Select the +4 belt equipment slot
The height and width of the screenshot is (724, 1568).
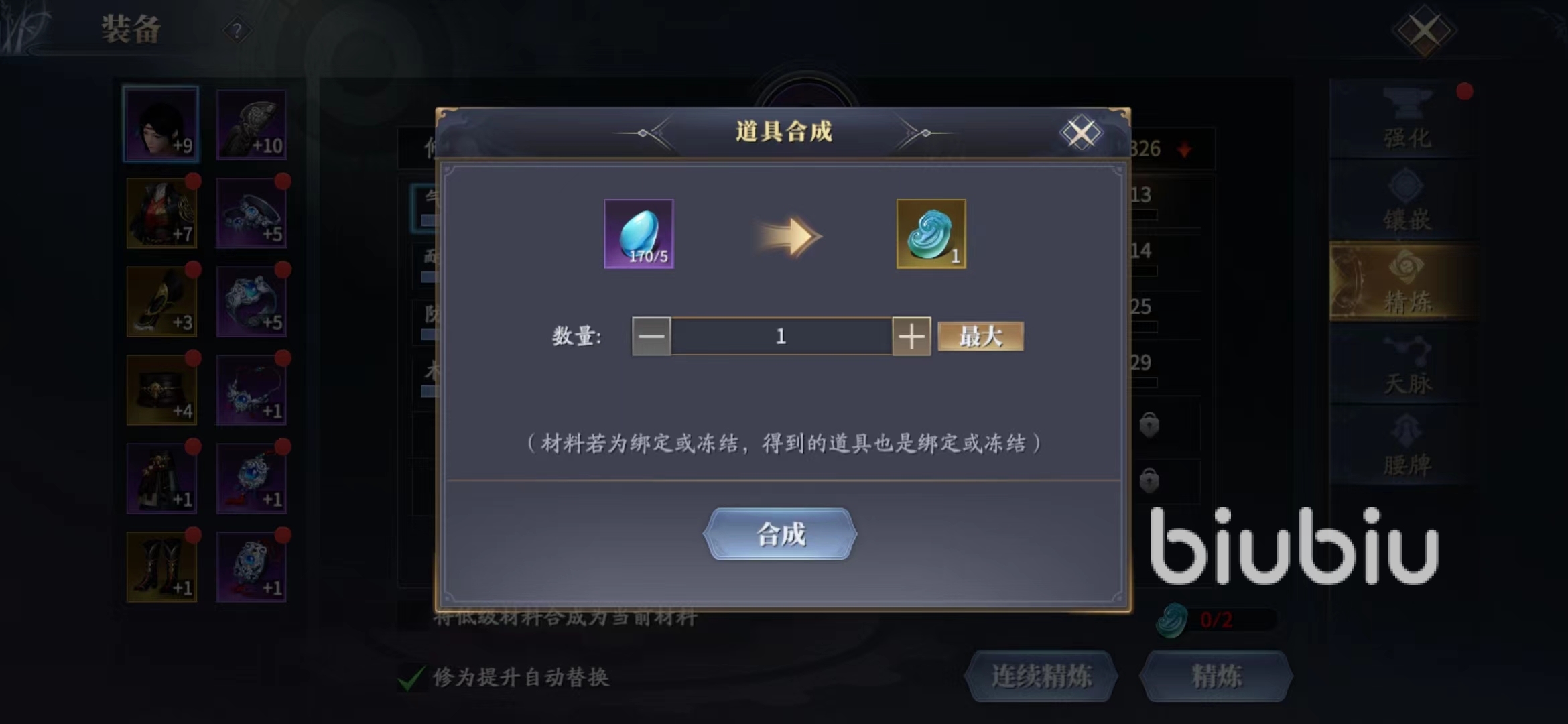(161, 390)
